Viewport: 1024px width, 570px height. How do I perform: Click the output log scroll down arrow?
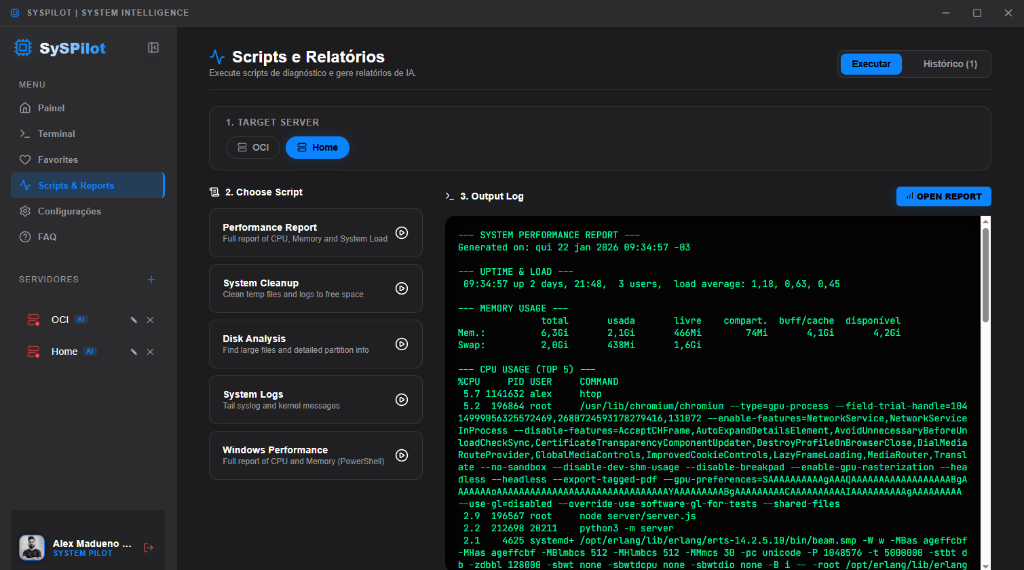[985, 565]
